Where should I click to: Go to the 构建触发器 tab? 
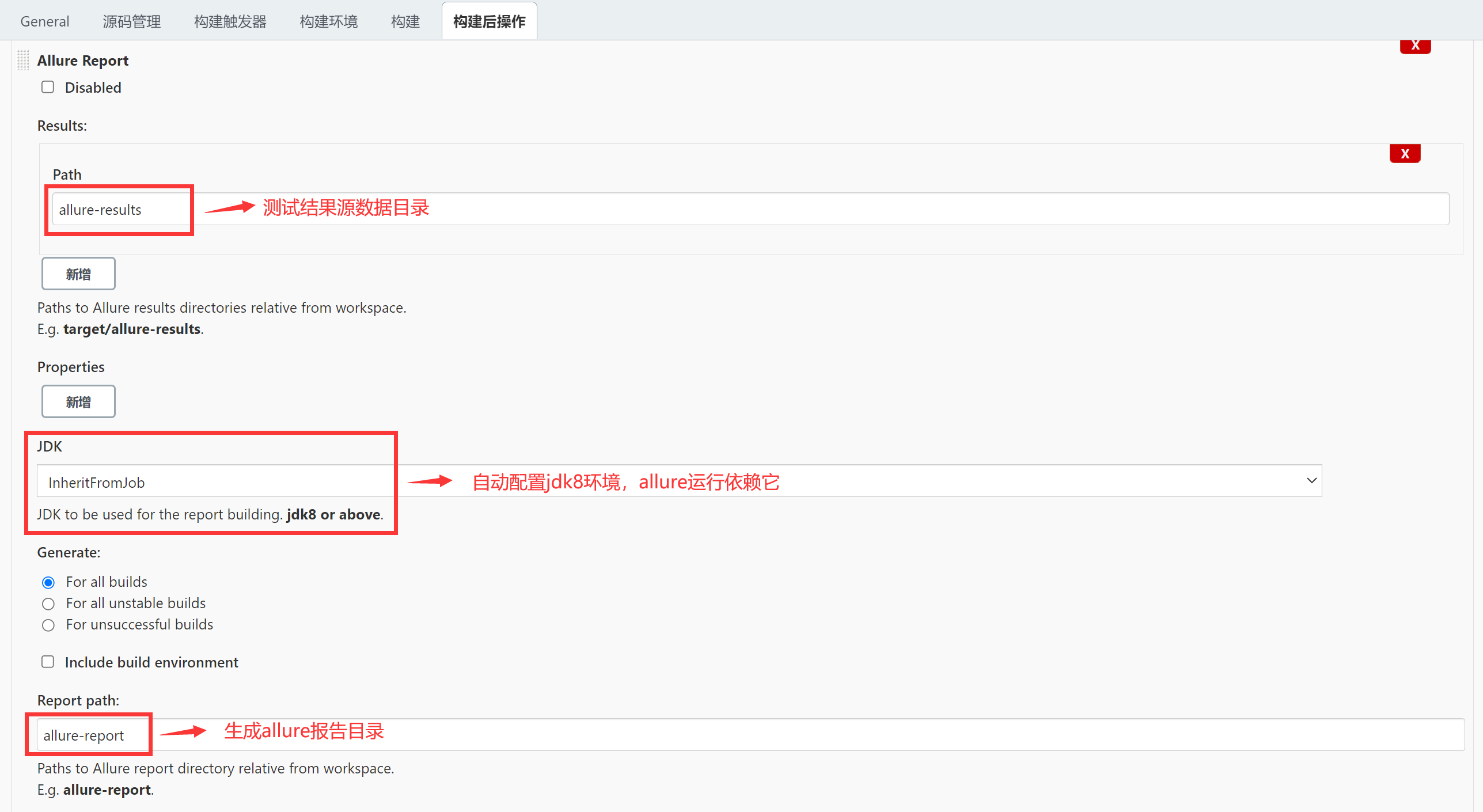click(230, 22)
